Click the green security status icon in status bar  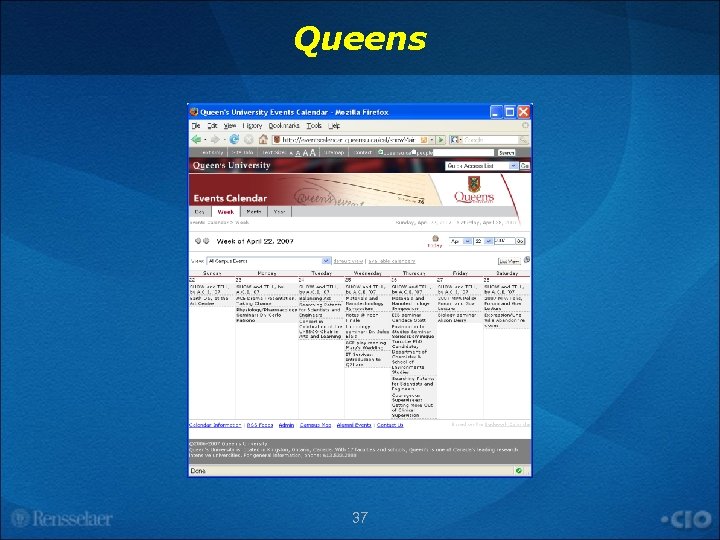pos(519,471)
